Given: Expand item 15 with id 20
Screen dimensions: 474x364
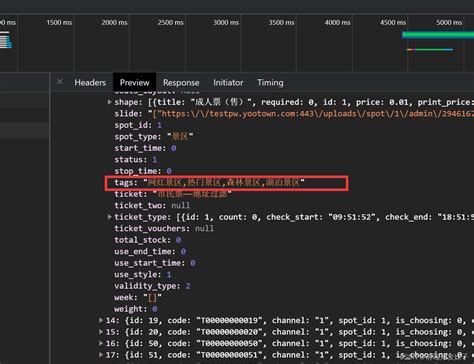Looking at the screenshot, I should pyautogui.click(x=101, y=332).
